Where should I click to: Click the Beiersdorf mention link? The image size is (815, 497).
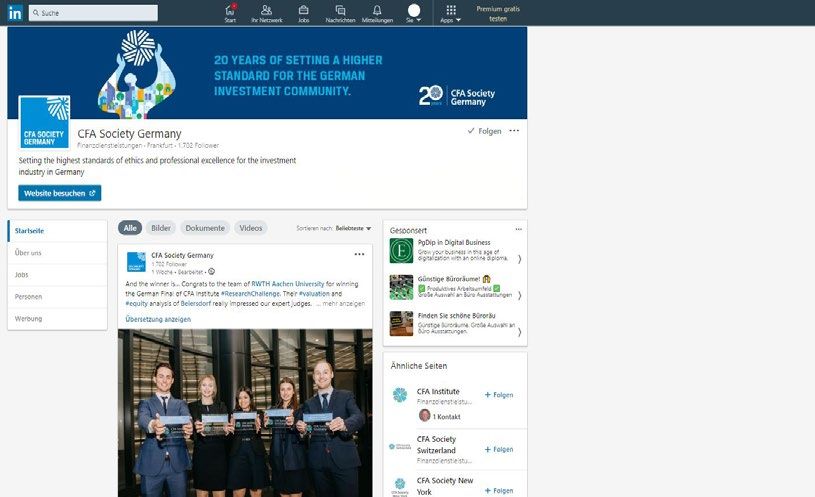coord(196,303)
